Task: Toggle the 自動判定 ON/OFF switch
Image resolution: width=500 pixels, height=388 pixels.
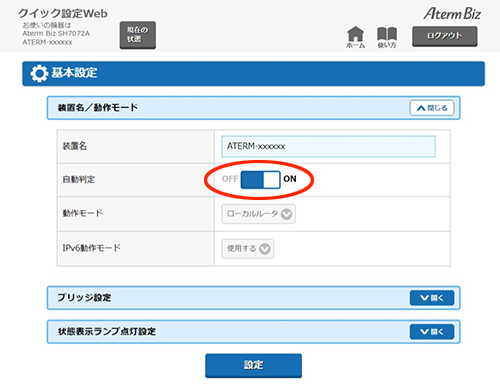Action: pyautogui.click(x=260, y=180)
